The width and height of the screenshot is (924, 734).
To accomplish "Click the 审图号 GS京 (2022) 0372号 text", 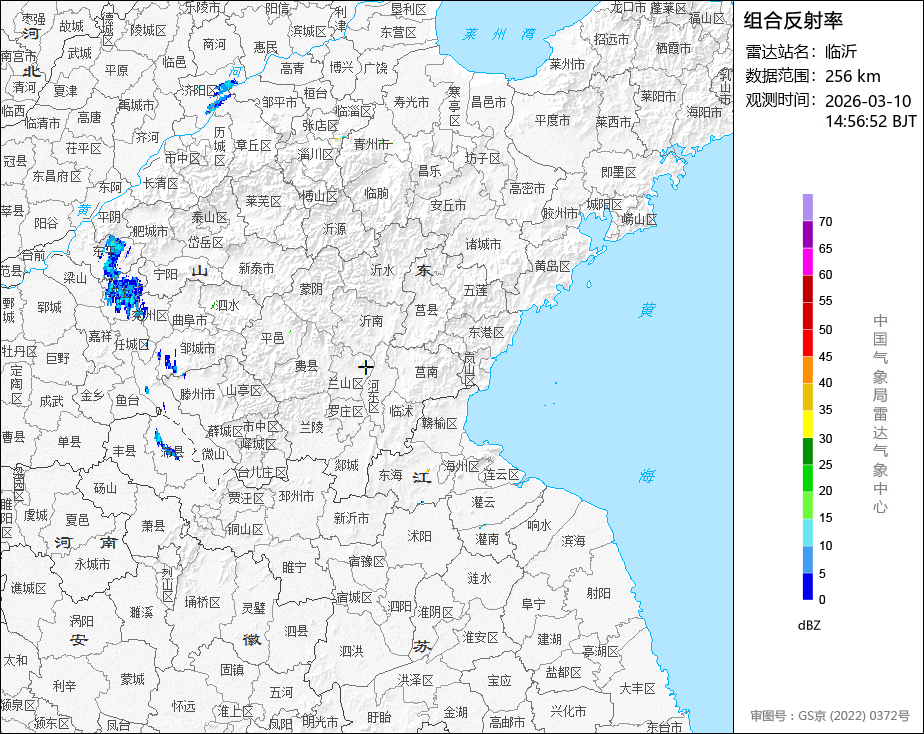I will tap(830, 716).
